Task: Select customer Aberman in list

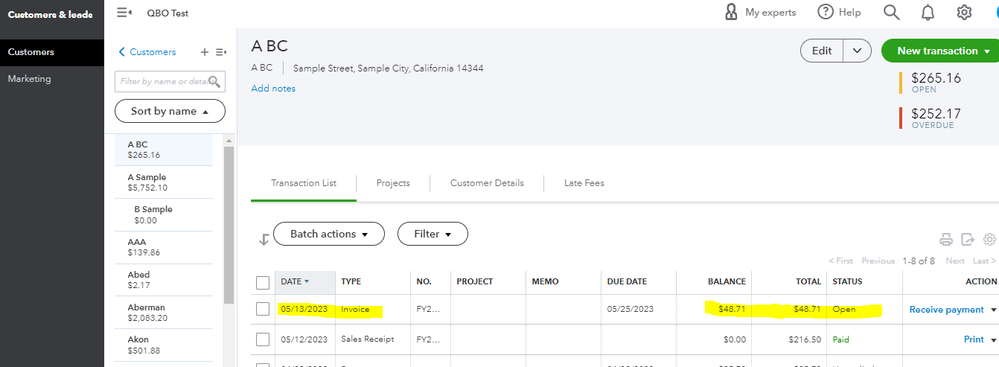Action: click(x=164, y=312)
